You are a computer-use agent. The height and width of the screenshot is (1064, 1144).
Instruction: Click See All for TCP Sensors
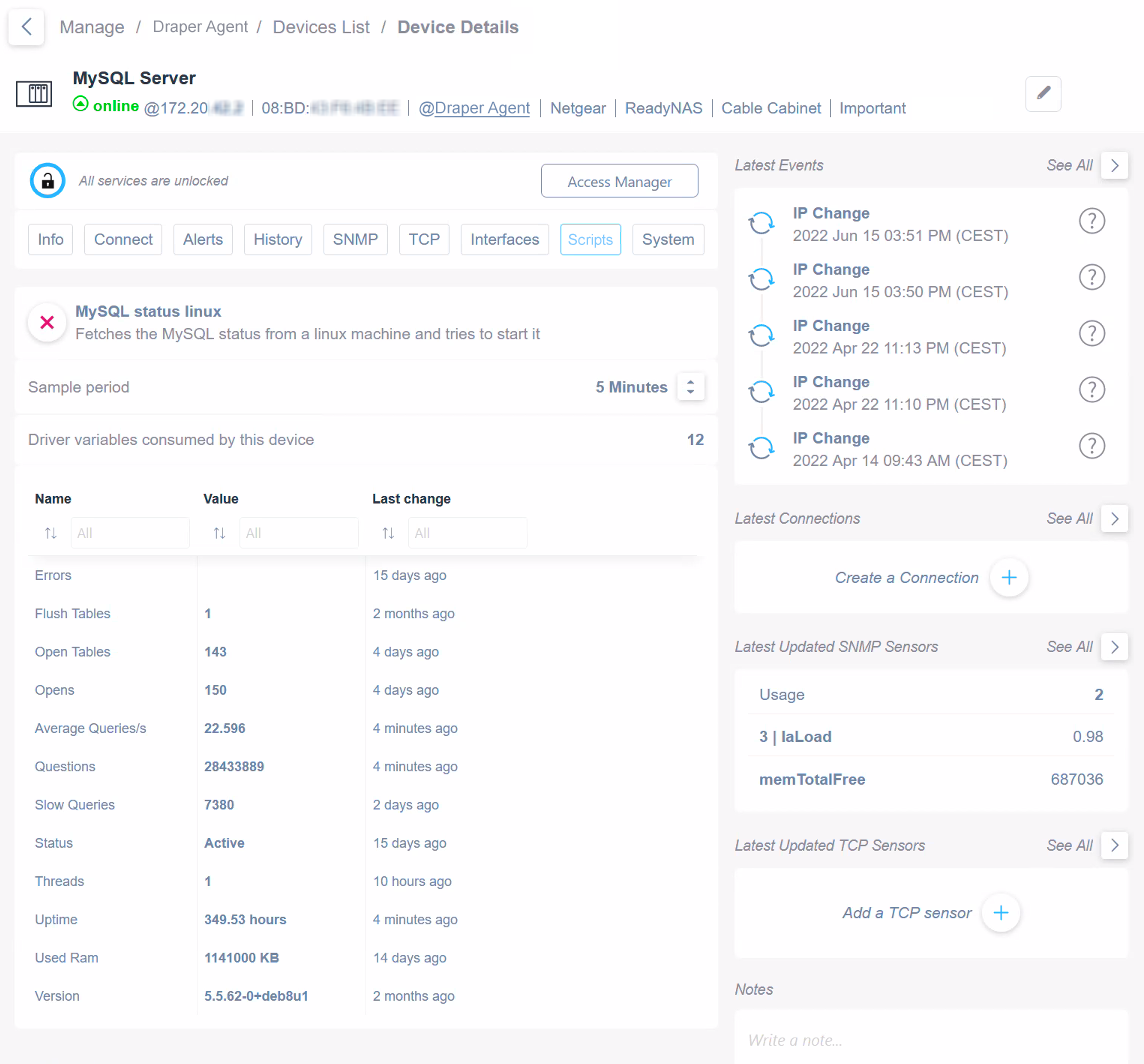1070,846
